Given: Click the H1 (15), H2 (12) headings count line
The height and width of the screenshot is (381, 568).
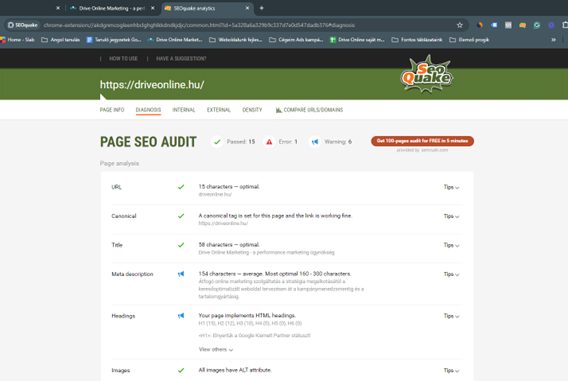Looking at the screenshot, I should (250, 323).
